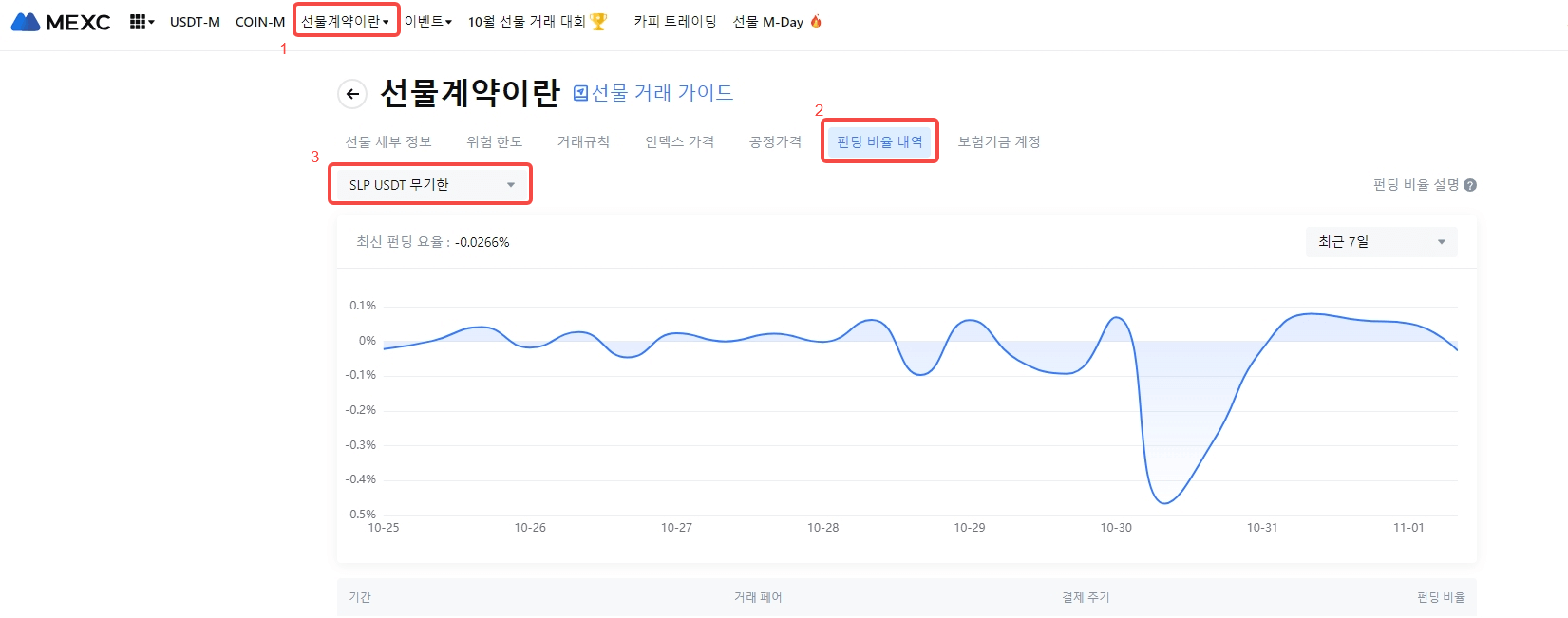This screenshot has height=618, width=1568.
Task: Click the back arrow button
Action: pyautogui.click(x=352, y=93)
